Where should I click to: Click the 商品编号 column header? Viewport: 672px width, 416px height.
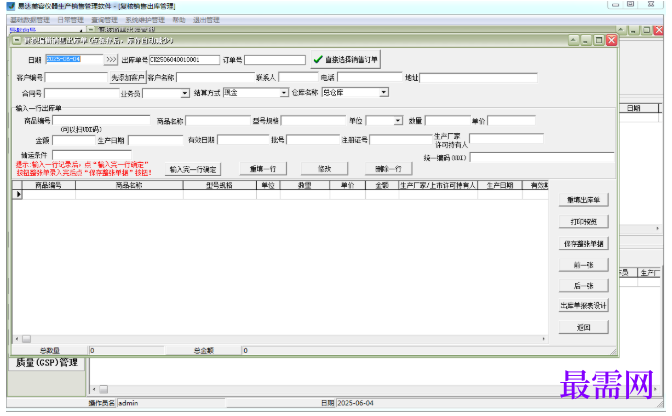point(48,186)
